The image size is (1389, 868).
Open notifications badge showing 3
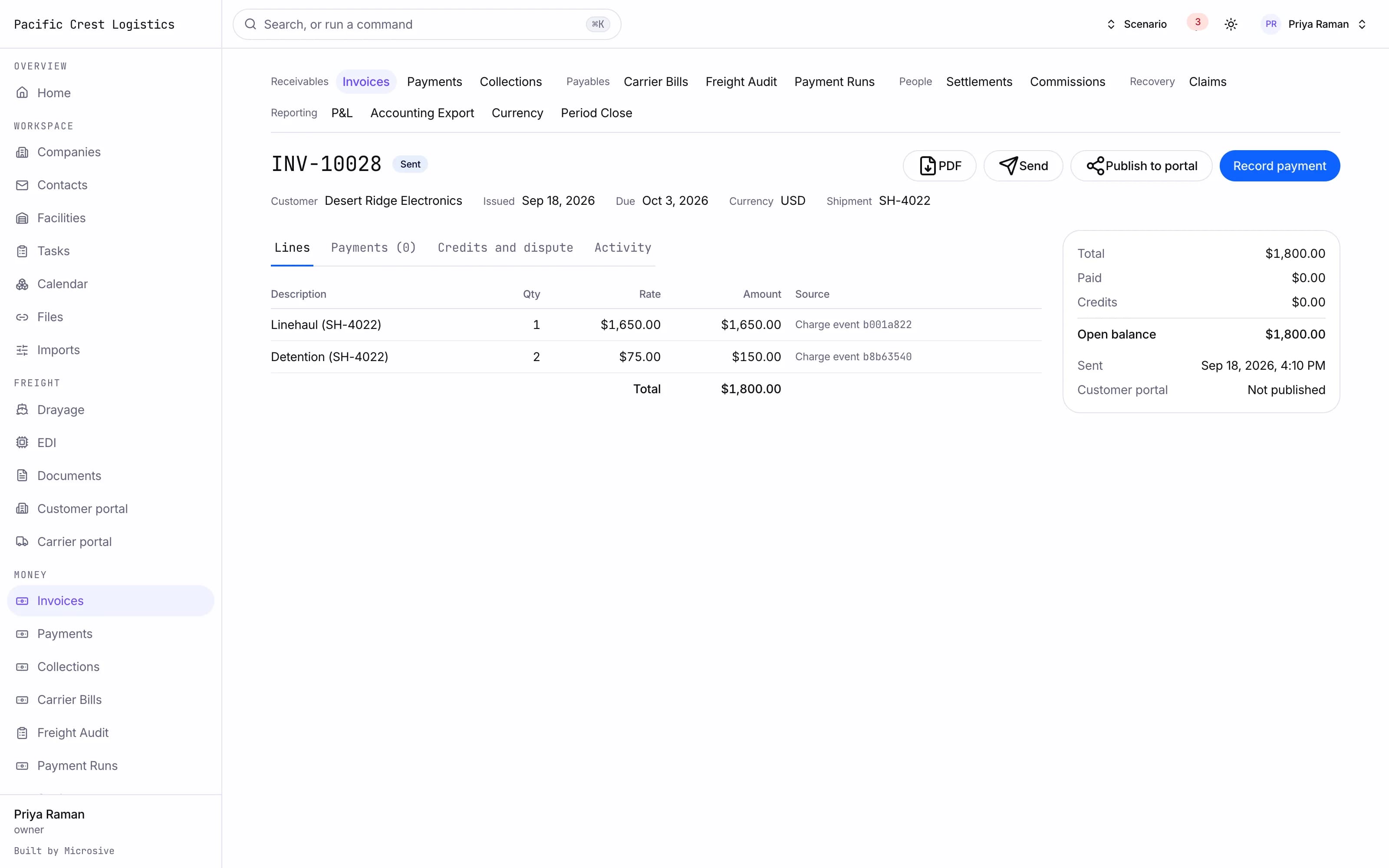pyautogui.click(x=1197, y=23)
